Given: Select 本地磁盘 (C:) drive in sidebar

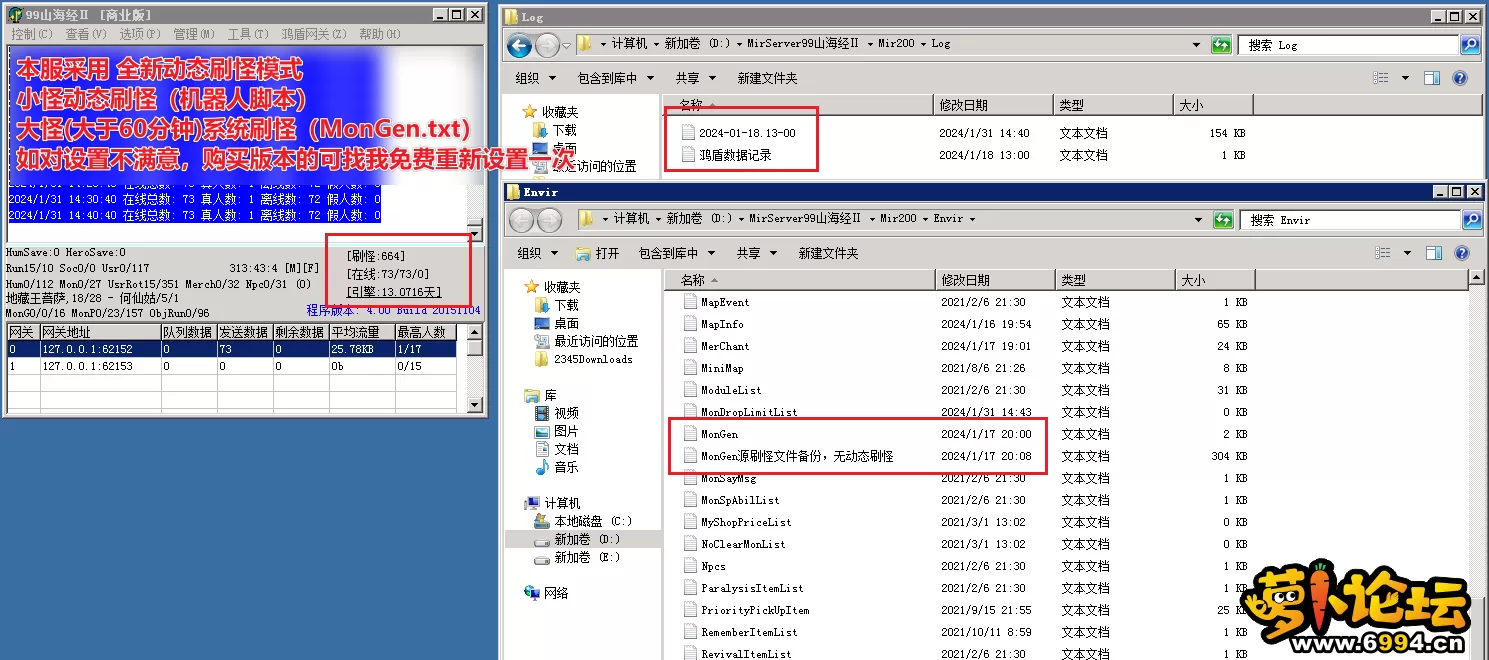Looking at the screenshot, I should coord(592,521).
